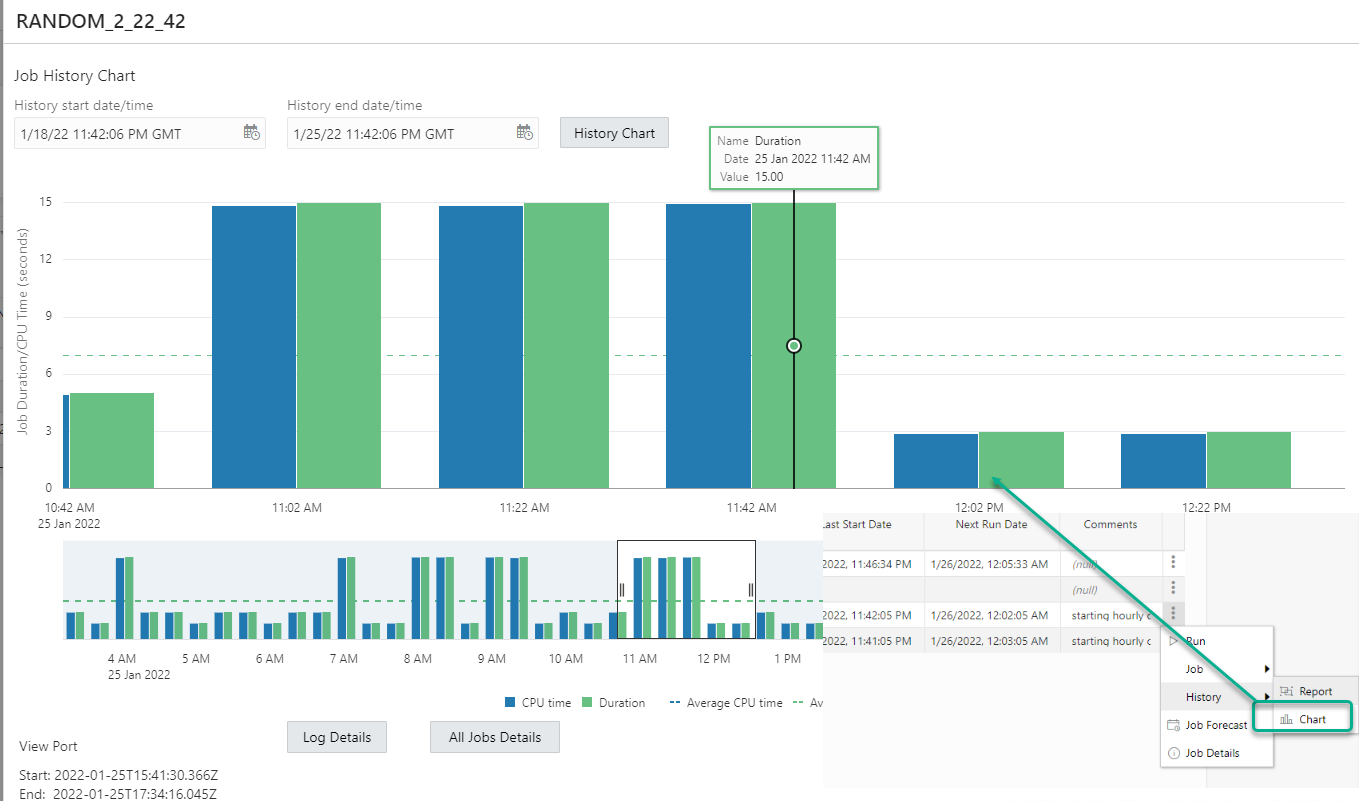Click the Job Details info icon
The height and width of the screenshot is (801, 1359).
(1174, 753)
